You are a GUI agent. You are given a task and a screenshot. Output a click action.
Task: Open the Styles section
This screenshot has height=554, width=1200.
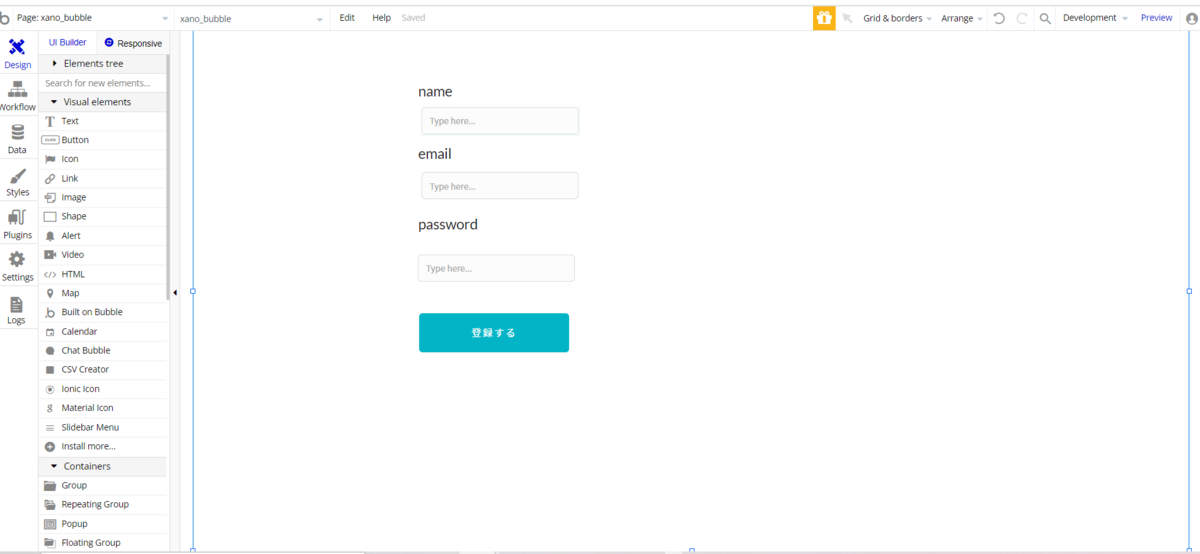(x=17, y=183)
